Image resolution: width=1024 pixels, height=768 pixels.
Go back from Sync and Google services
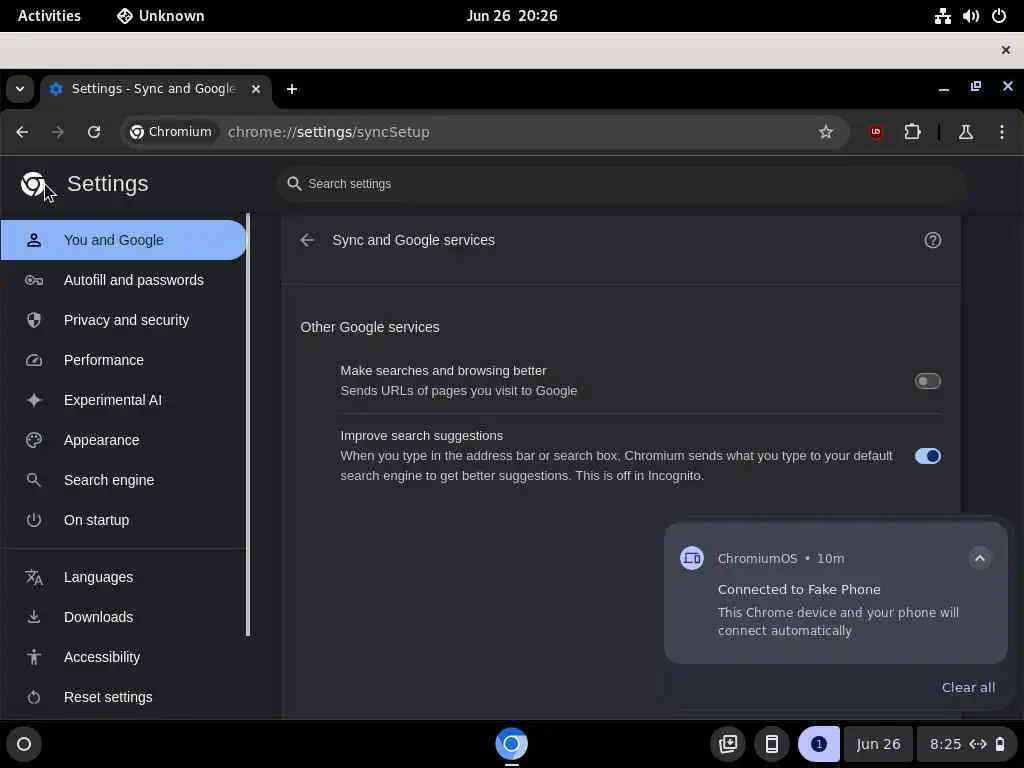click(307, 240)
